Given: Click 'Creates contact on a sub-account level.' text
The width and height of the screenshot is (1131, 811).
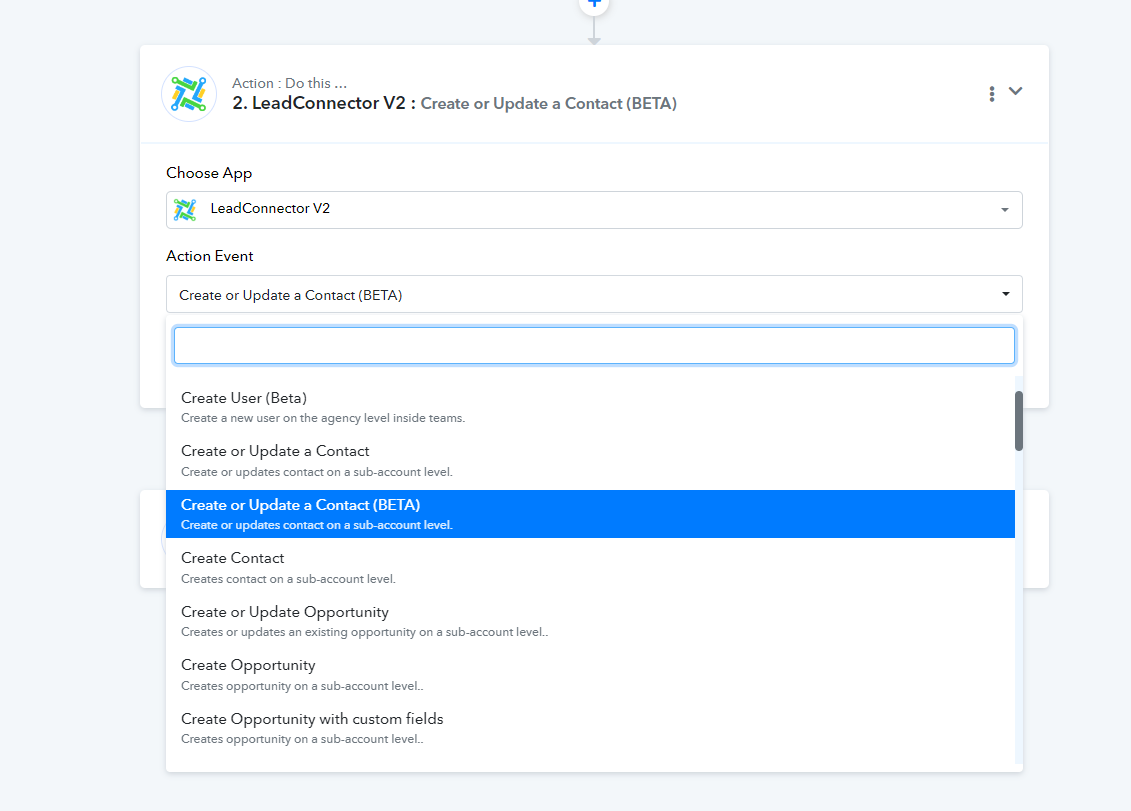Looking at the screenshot, I should pyautogui.click(x=289, y=579).
